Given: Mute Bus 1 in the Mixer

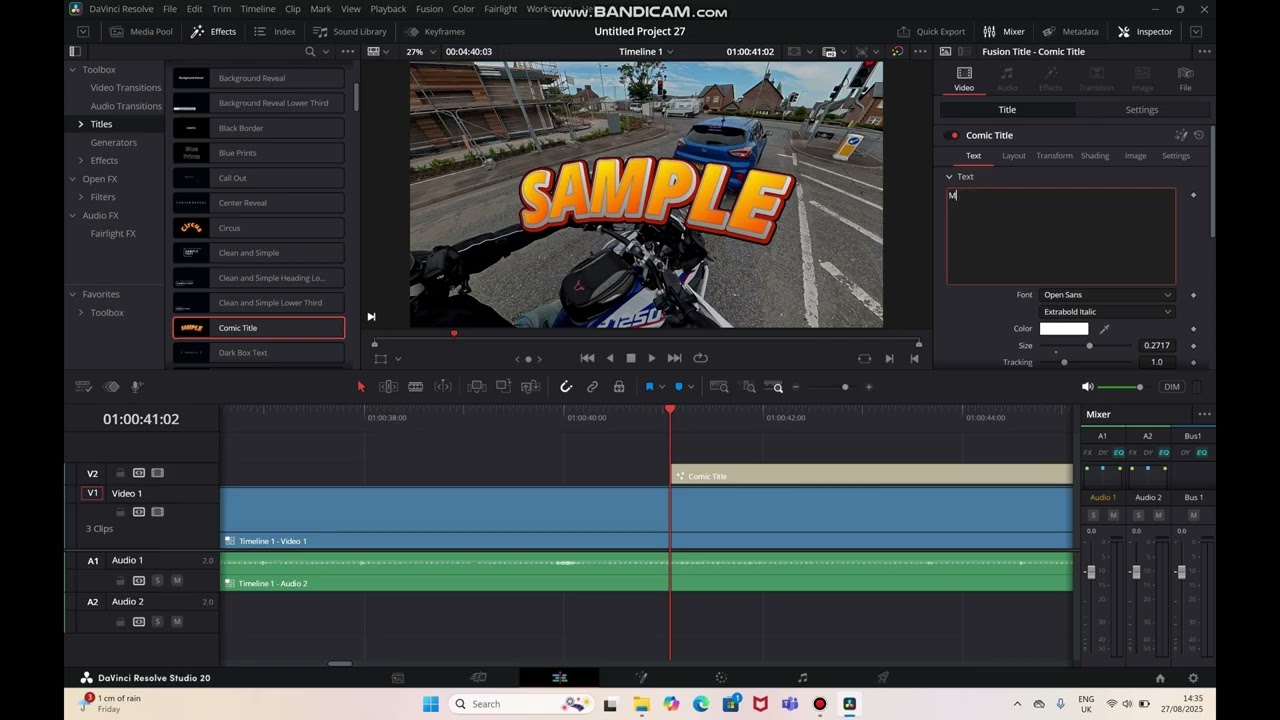Looking at the screenshot, I should [x=1193, y=515].
